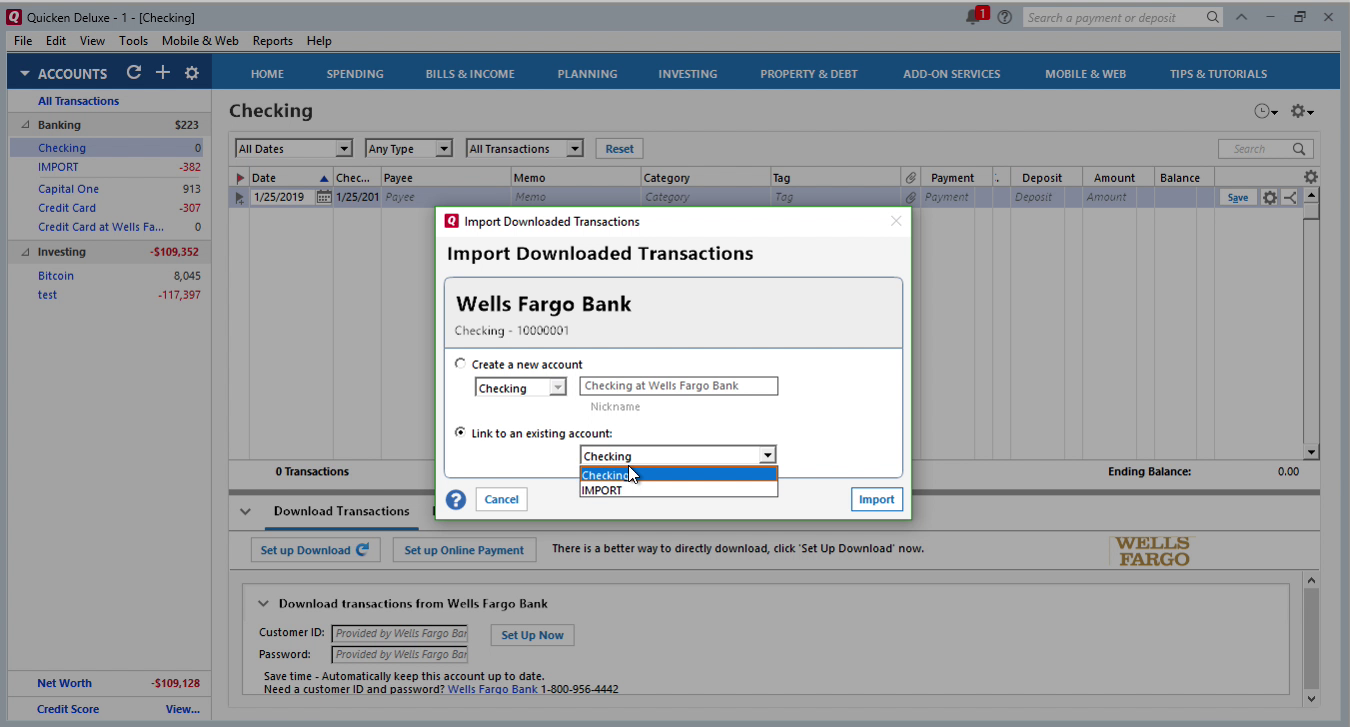This screenshot has height=727, width=1350.
Task: Save the transaction with Save button
Action: coord(1238,197)
